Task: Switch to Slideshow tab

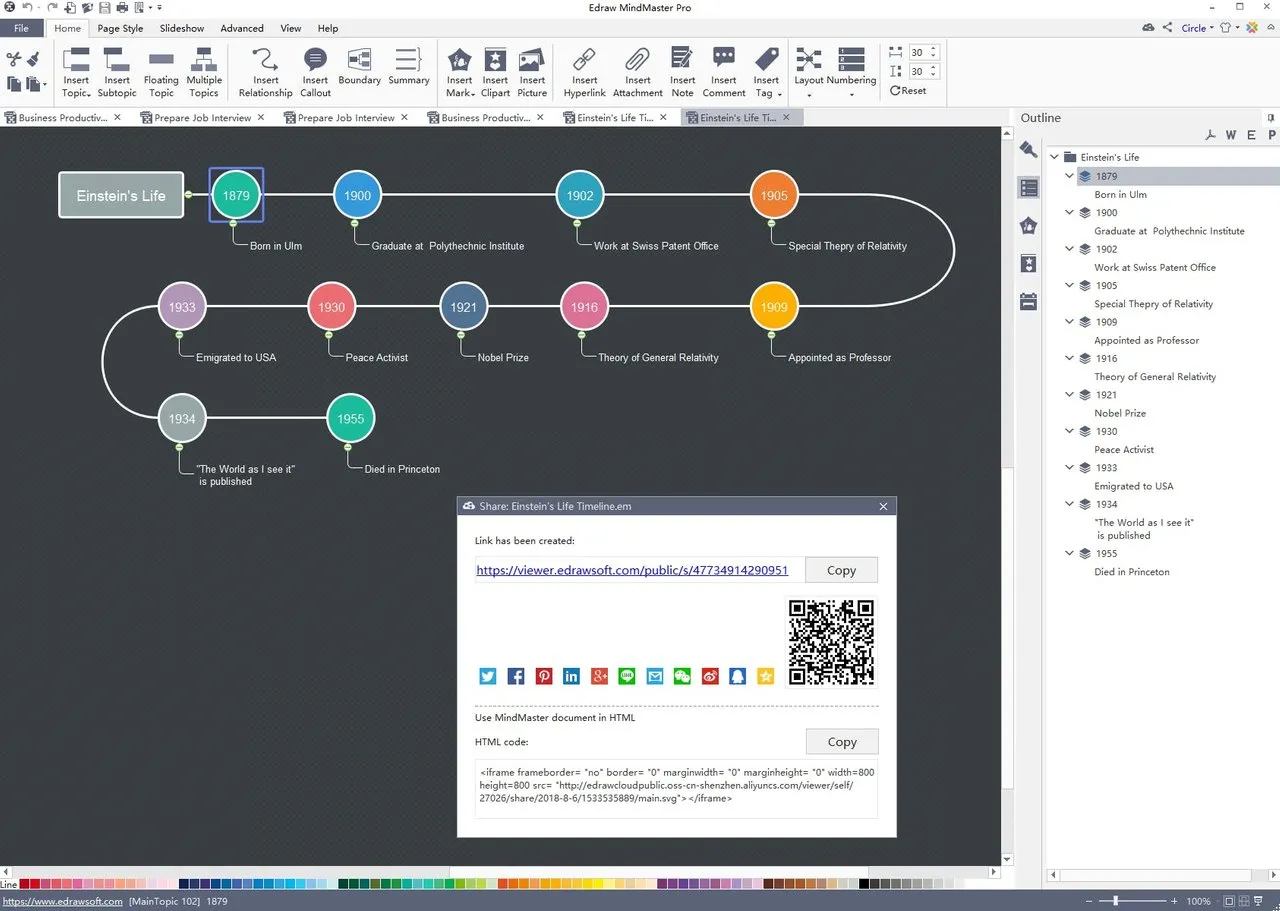Action: (x=182, y=28)
